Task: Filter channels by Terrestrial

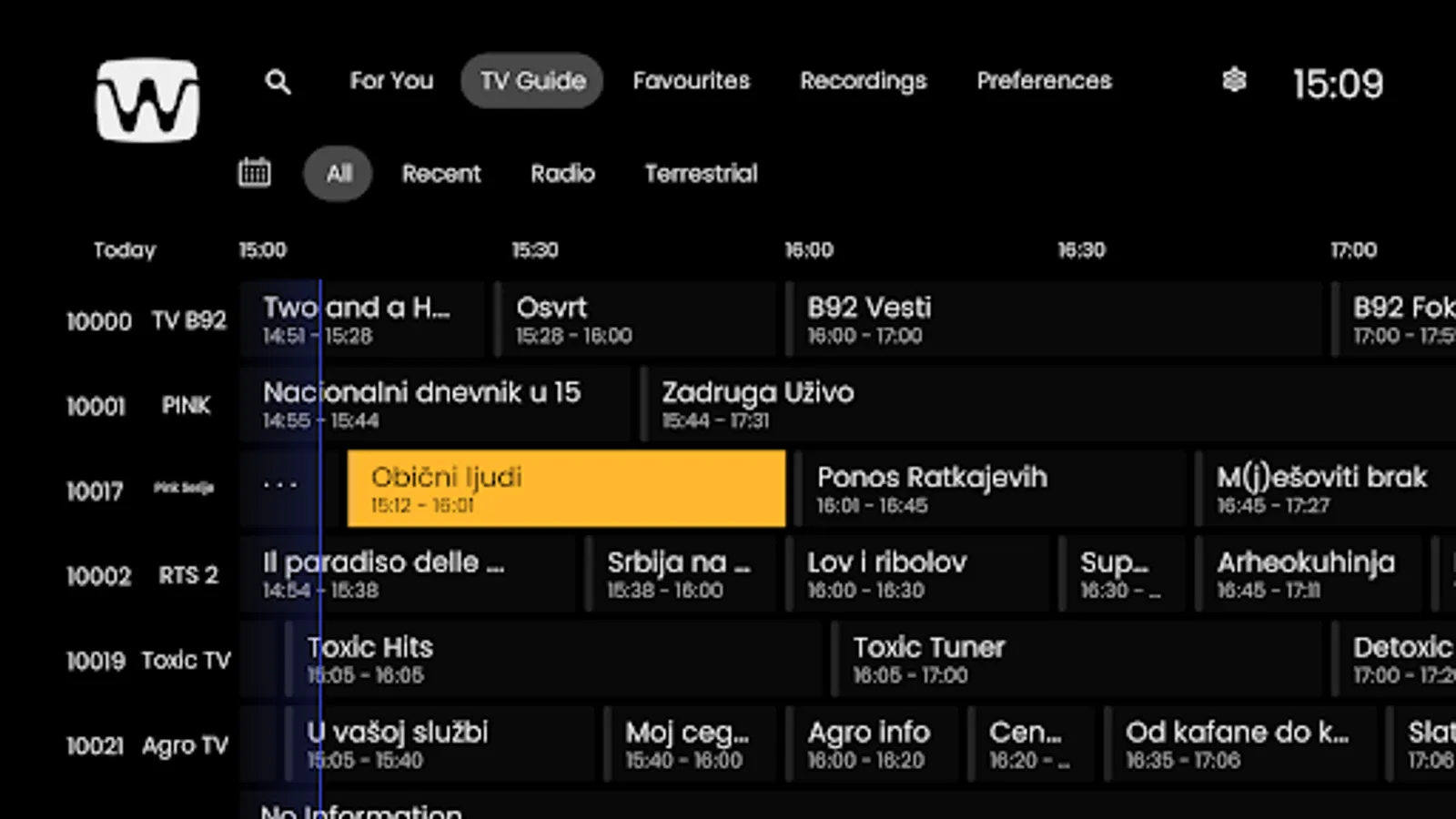Action: pos(702,173)
